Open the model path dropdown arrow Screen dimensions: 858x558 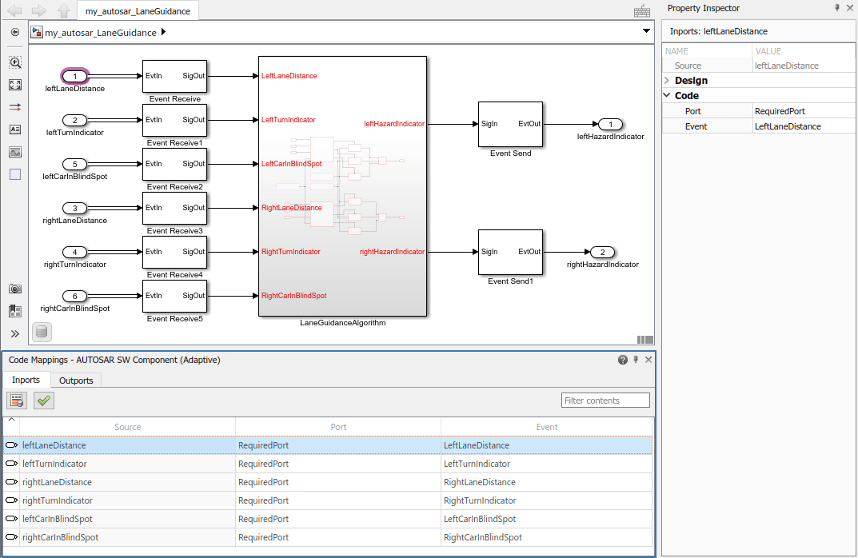click(x=645, y=32)
